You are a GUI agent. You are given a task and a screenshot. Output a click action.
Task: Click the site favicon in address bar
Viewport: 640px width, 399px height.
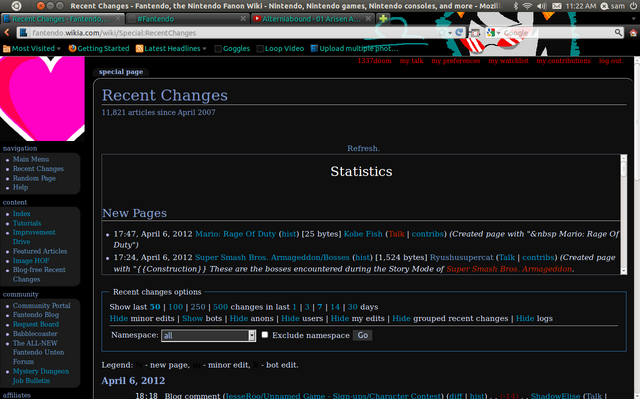point(23,33)
